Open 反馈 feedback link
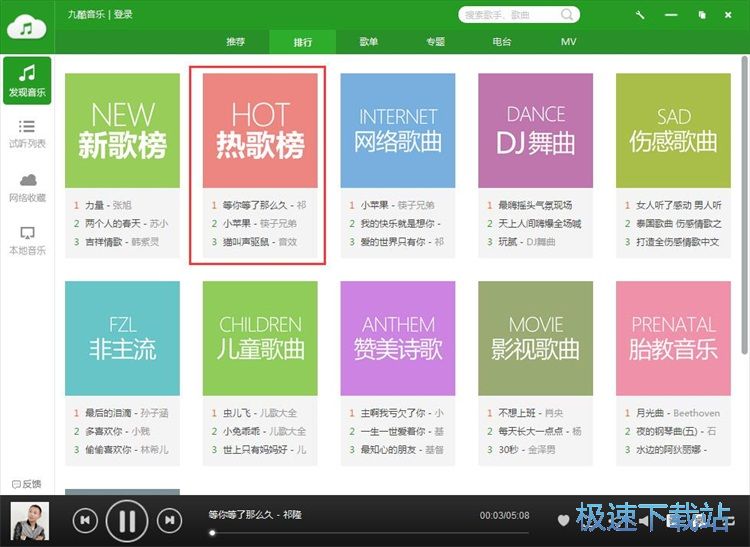This screenshot has height=547, width=750. [x=27, y=484]
